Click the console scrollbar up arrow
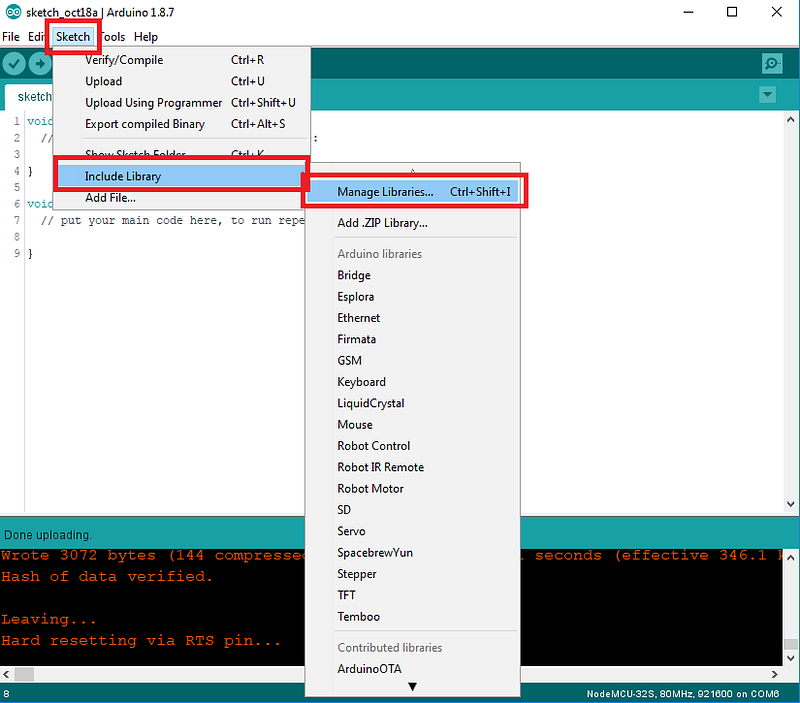 (x=790, y=558)
